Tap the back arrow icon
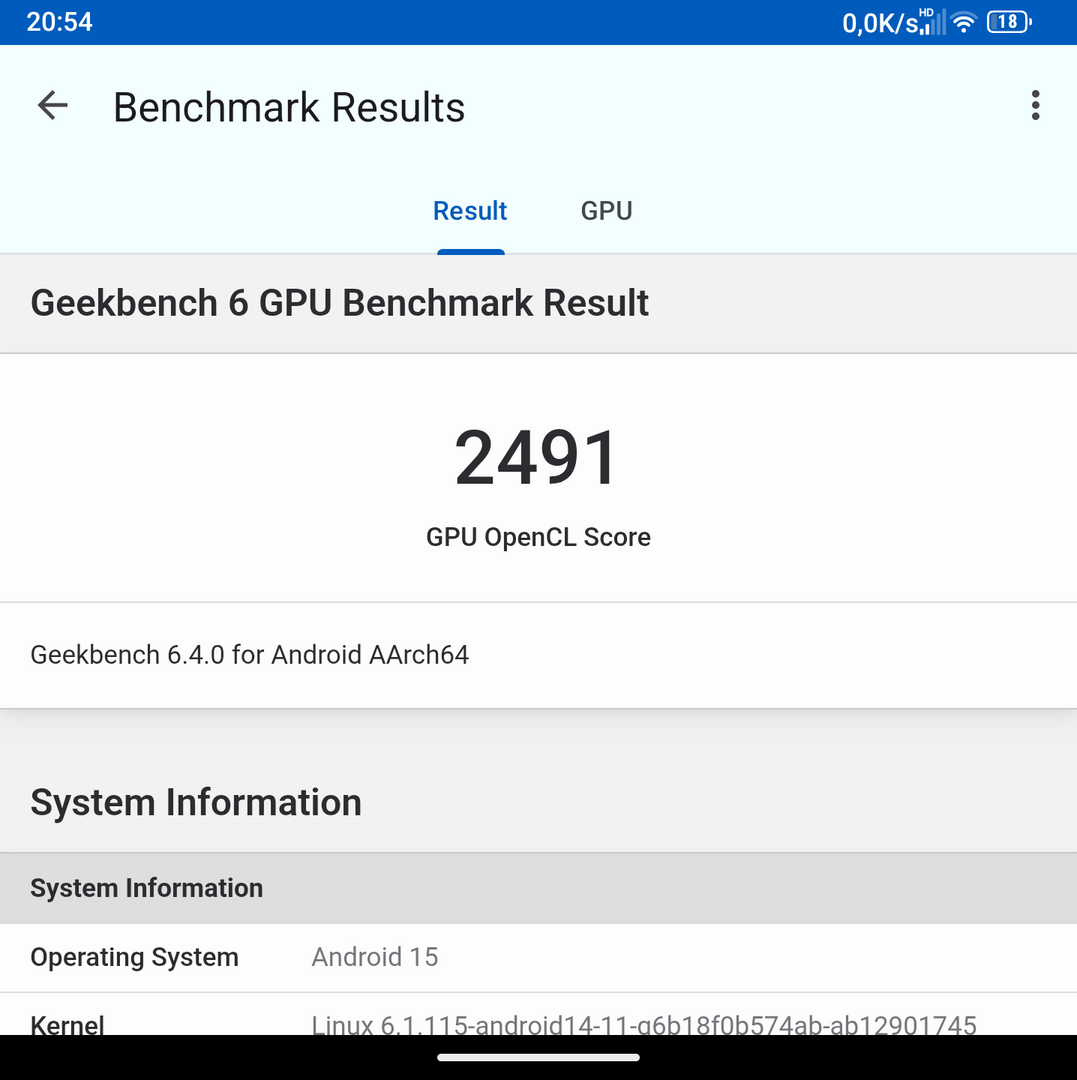 [52, 106]
